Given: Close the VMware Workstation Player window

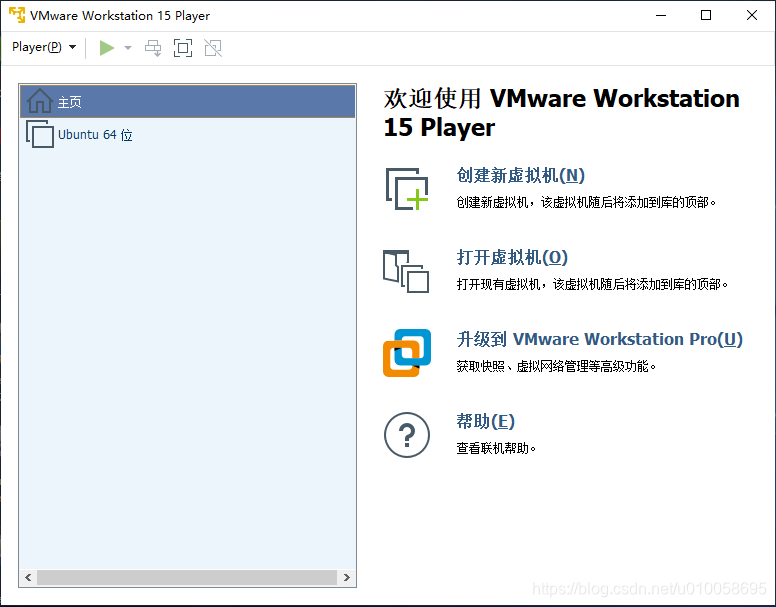Looking at the screenshot, I should pos(752,15).
